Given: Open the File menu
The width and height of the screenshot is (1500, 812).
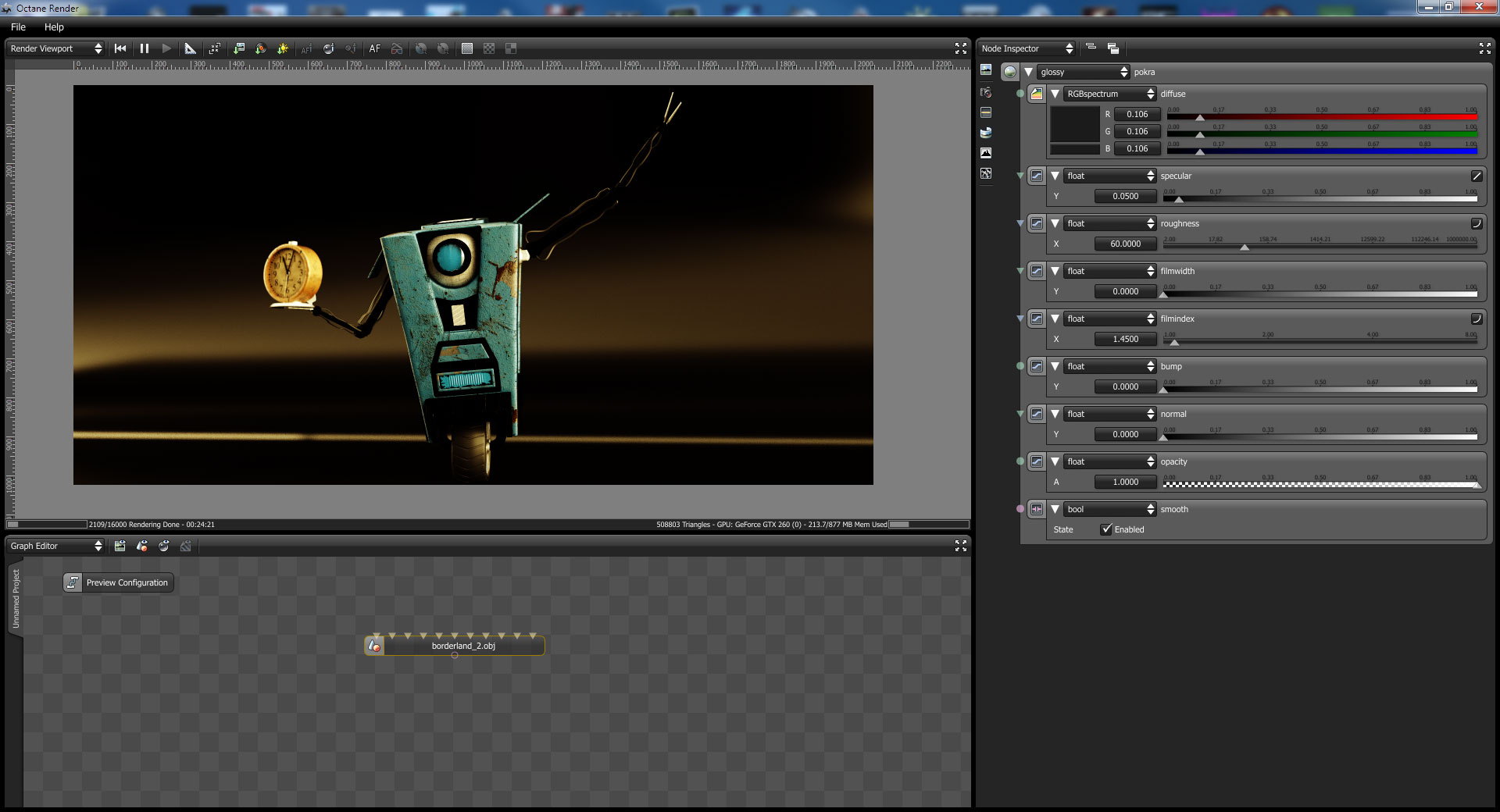Looking at the screenshot, I should [19, 27].
